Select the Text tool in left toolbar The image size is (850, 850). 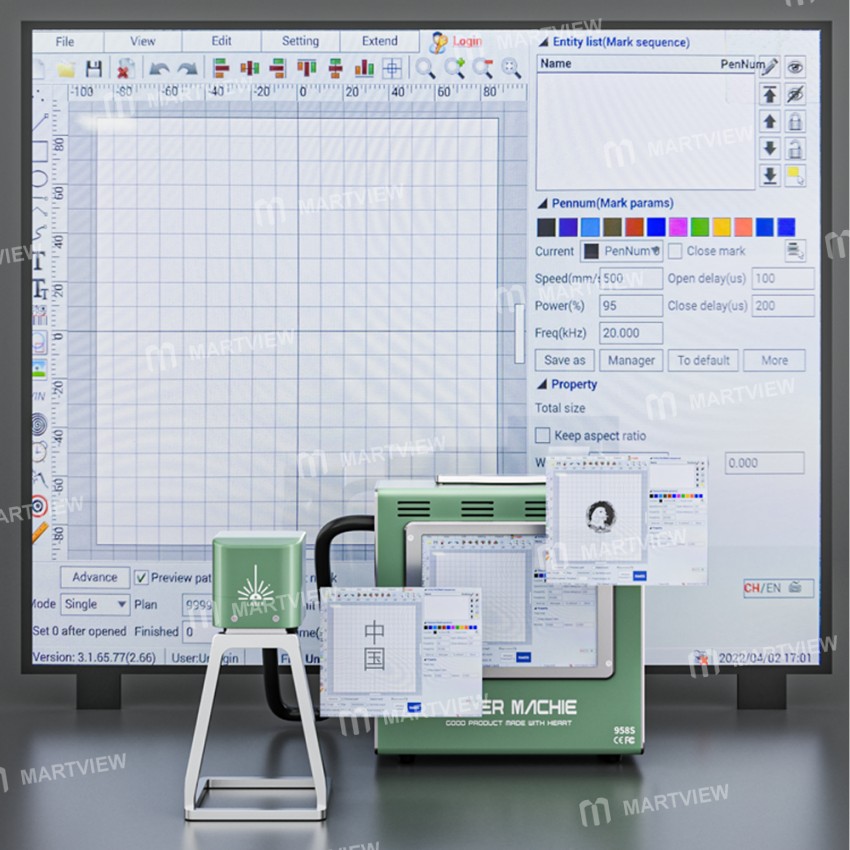click(38, 261)
